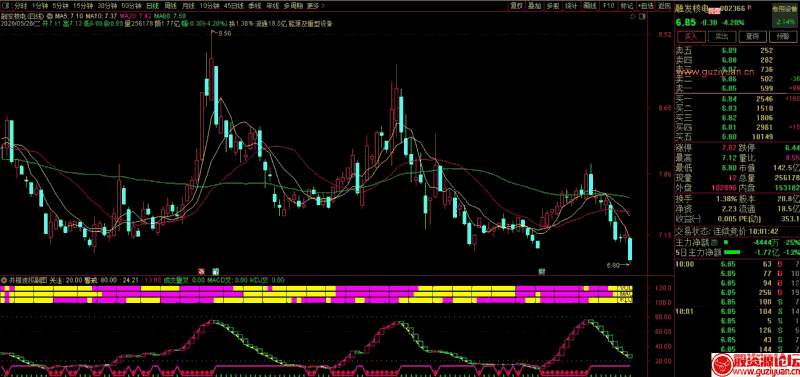
Task: Open F10 company information
Action: tap(608, 6)
